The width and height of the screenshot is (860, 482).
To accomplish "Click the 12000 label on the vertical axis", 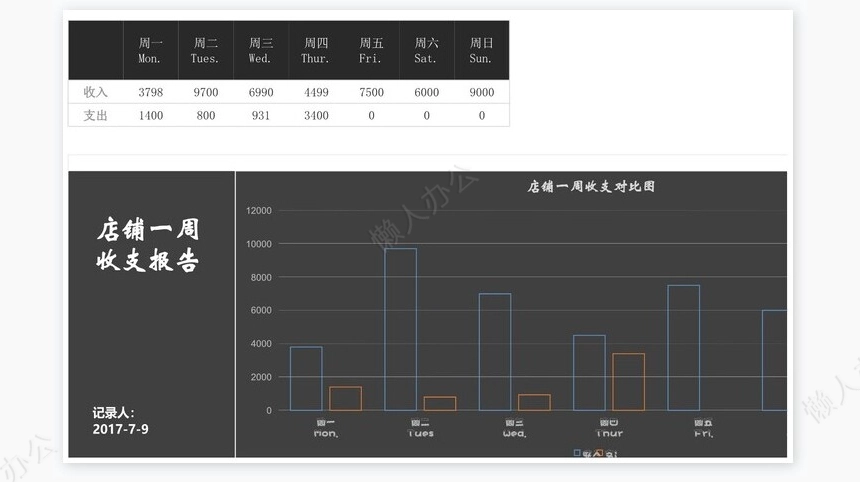I will 258,211.
